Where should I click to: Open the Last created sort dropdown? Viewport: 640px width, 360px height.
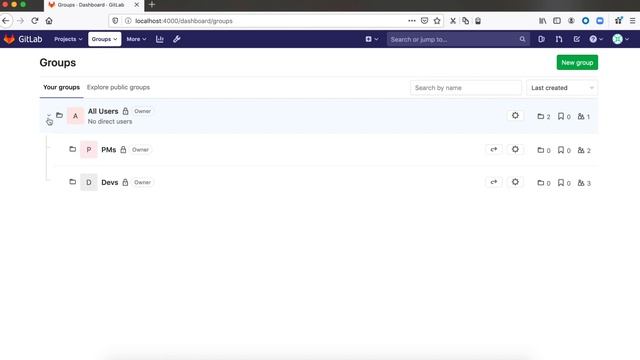tap(562, 88)
